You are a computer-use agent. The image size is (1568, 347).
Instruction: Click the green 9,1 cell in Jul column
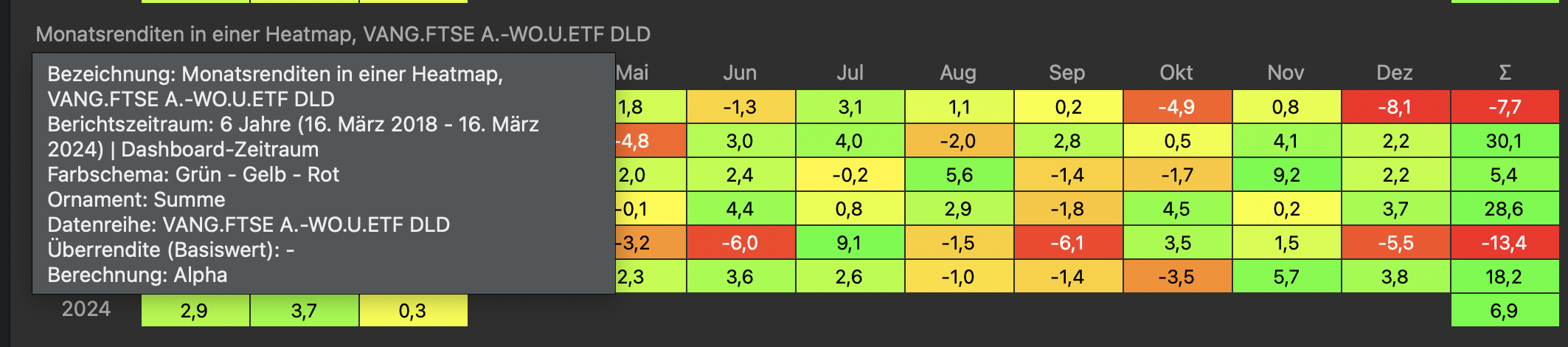[x=850, y=243]
